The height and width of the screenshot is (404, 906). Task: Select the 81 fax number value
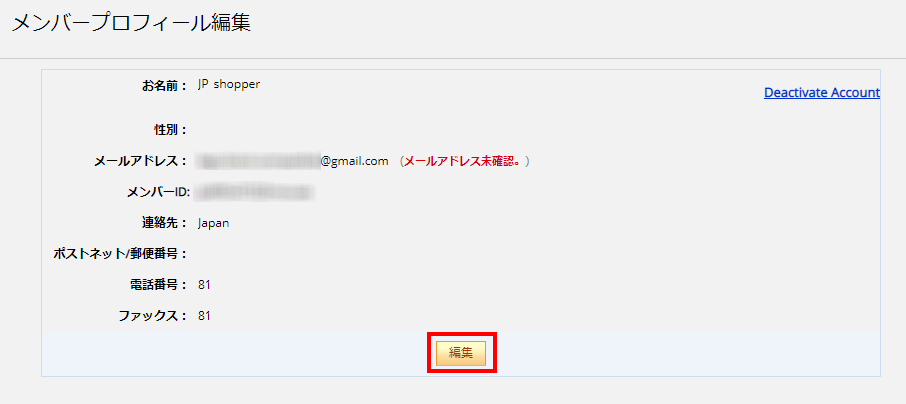204,316
